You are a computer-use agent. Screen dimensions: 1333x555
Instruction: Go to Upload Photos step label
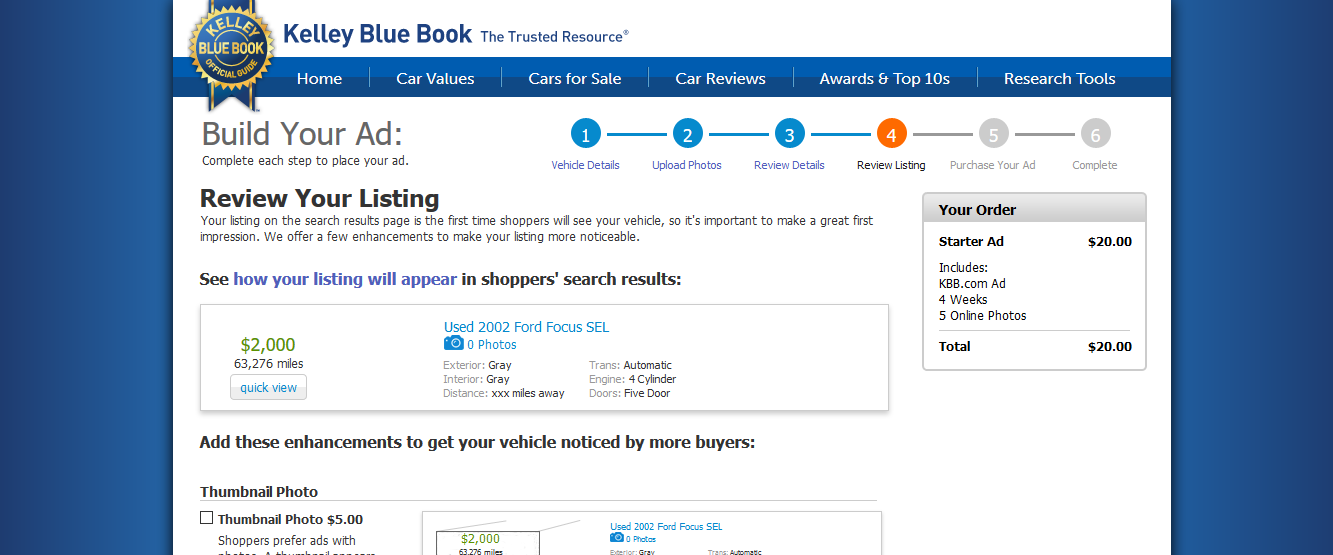[x=687, y=165]
